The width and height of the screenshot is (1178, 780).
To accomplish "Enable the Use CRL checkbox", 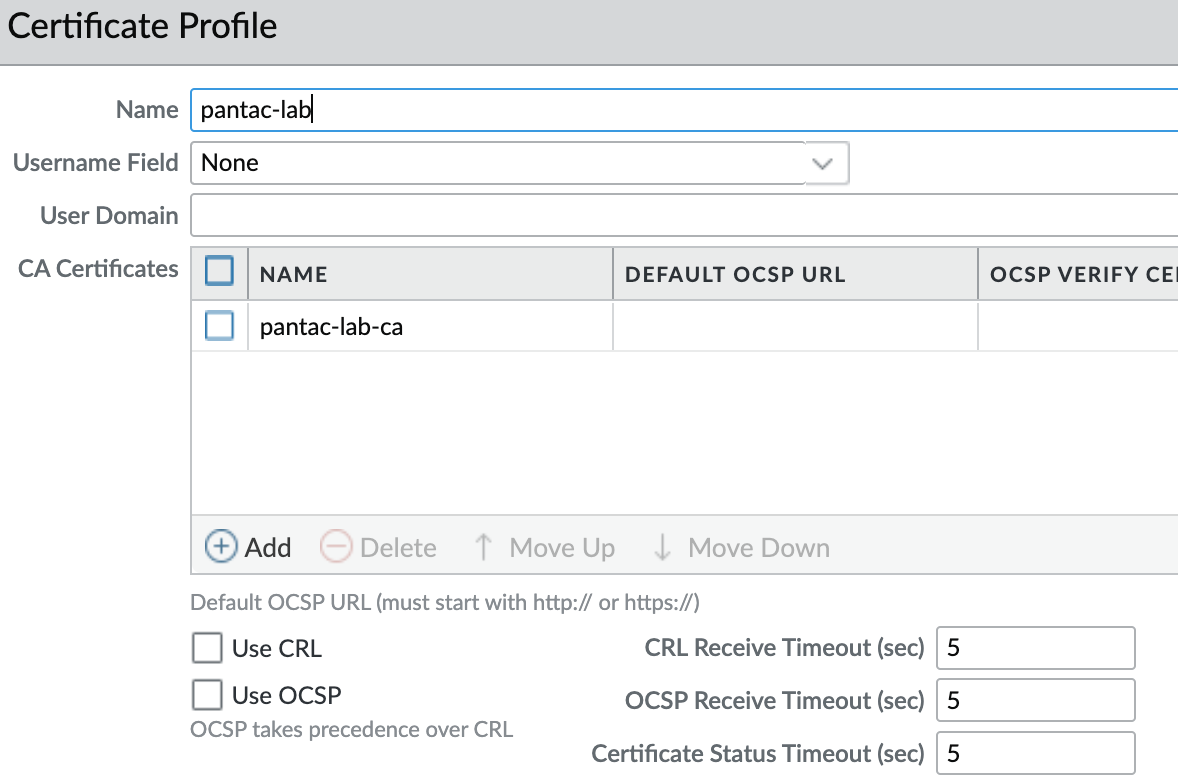I will click(x=207, y=648).
